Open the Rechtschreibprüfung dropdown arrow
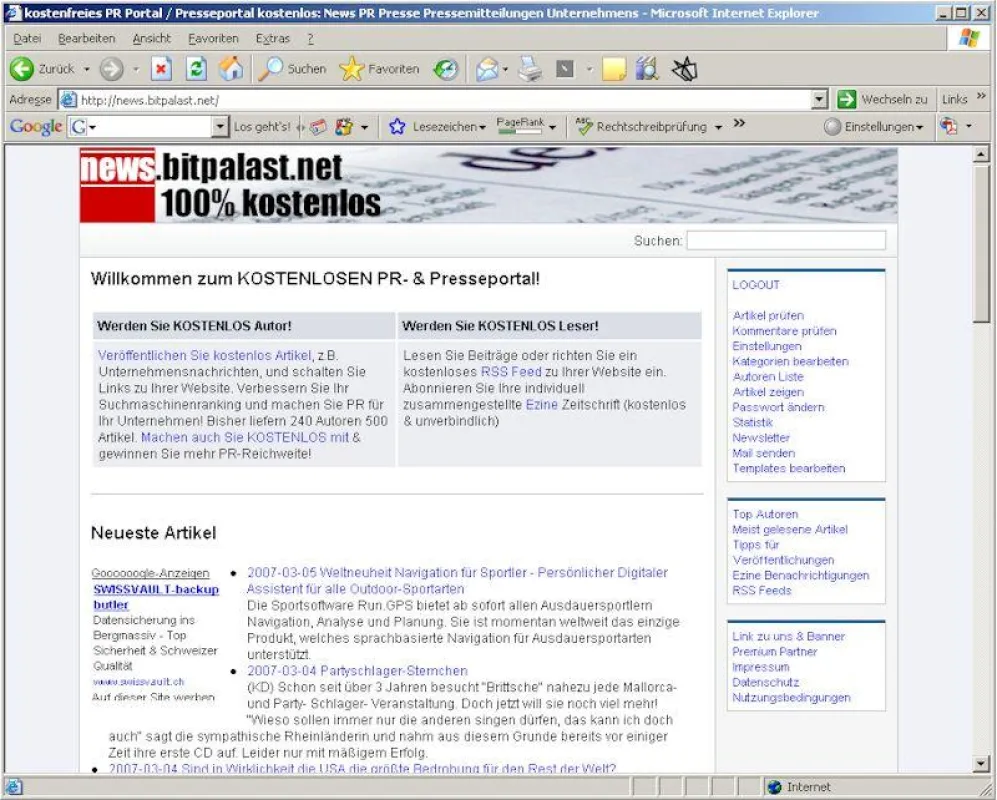The width and height of the screenshot is (997, 800). click(719, 127)
